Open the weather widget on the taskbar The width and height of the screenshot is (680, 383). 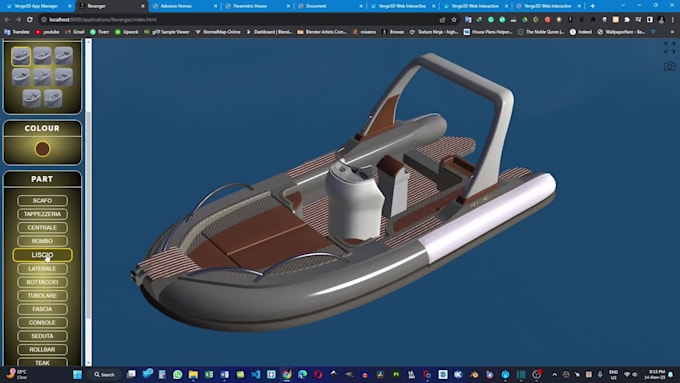click(x=16, y=374)
